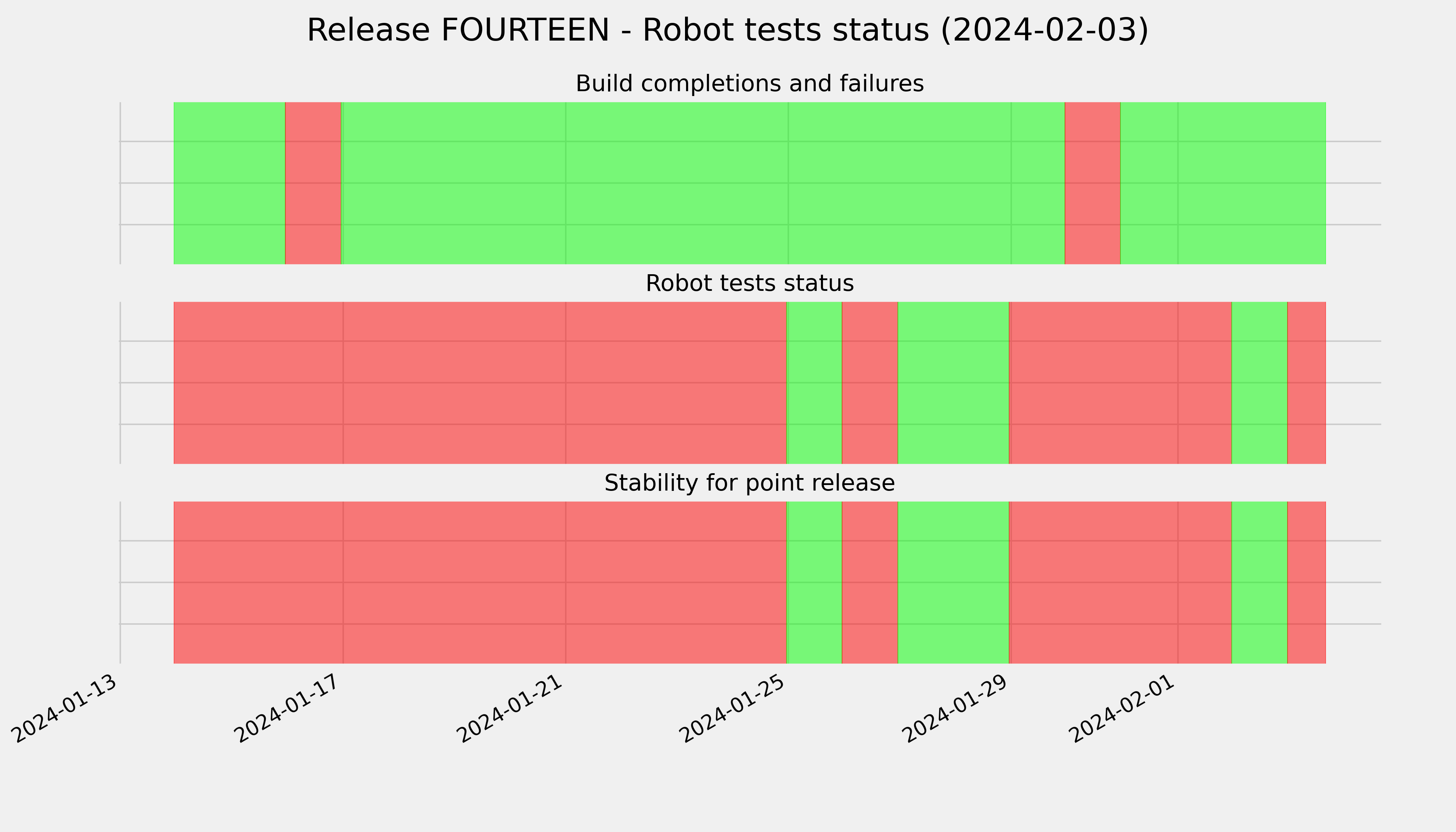Image resolution: width=1456 pixels, height=832 pixels.
Task: Click the first narrow green band in Robot tests
Action: (x=814, y=383)
